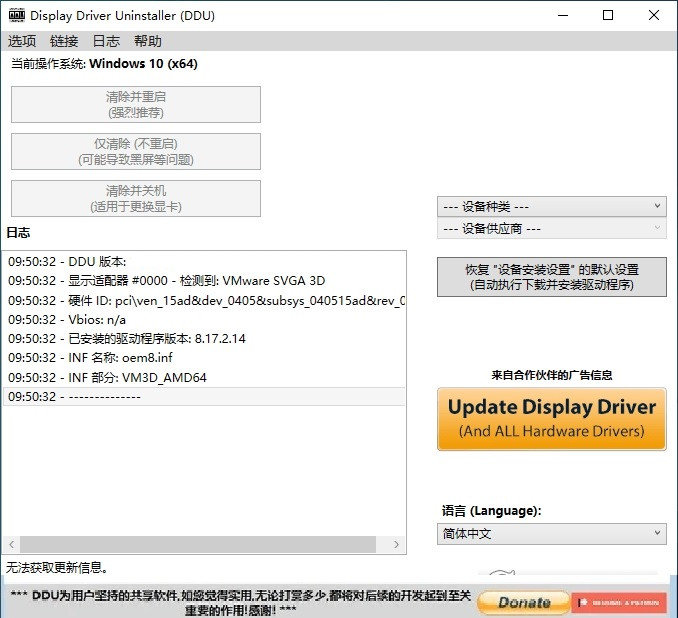678x618 pixels.
Task: Click the 无法获取更新信息 status text
Action: (x=57, y=567)
